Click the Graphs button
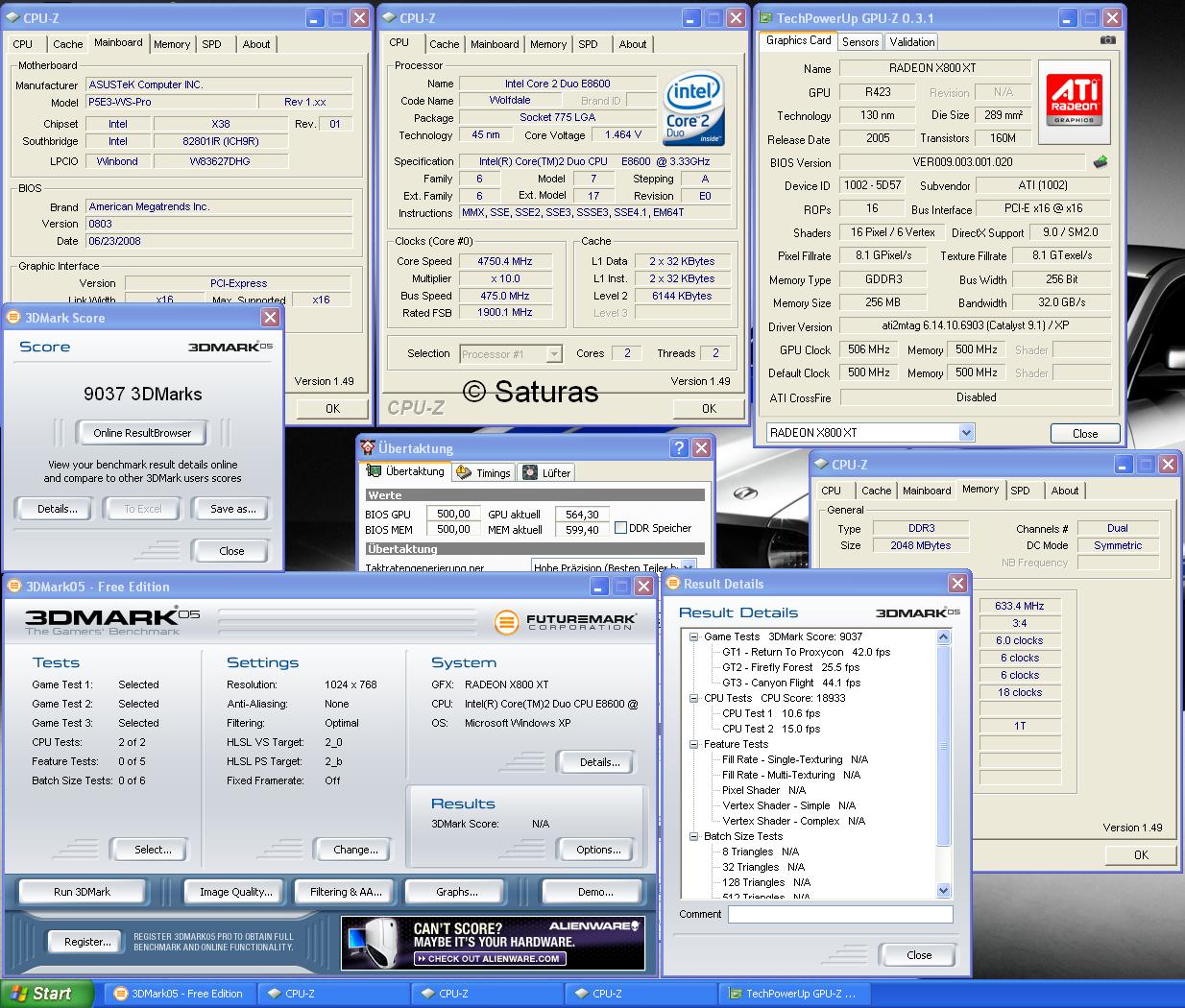This screenshot has width=1185, height=1008. [457, 892]
